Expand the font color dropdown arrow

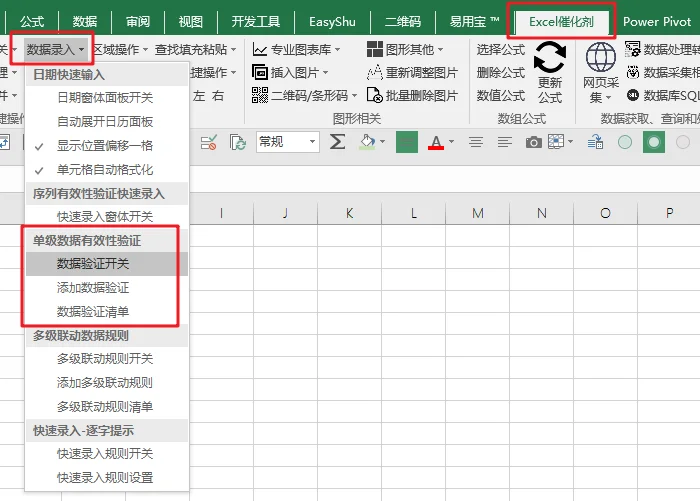point(451,142)
